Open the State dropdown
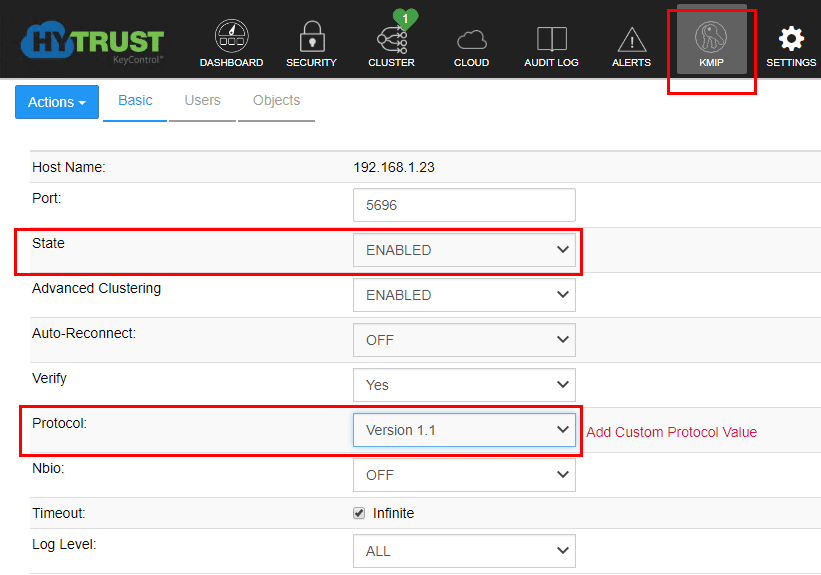 pyautogui.click(x=464, y=250)
